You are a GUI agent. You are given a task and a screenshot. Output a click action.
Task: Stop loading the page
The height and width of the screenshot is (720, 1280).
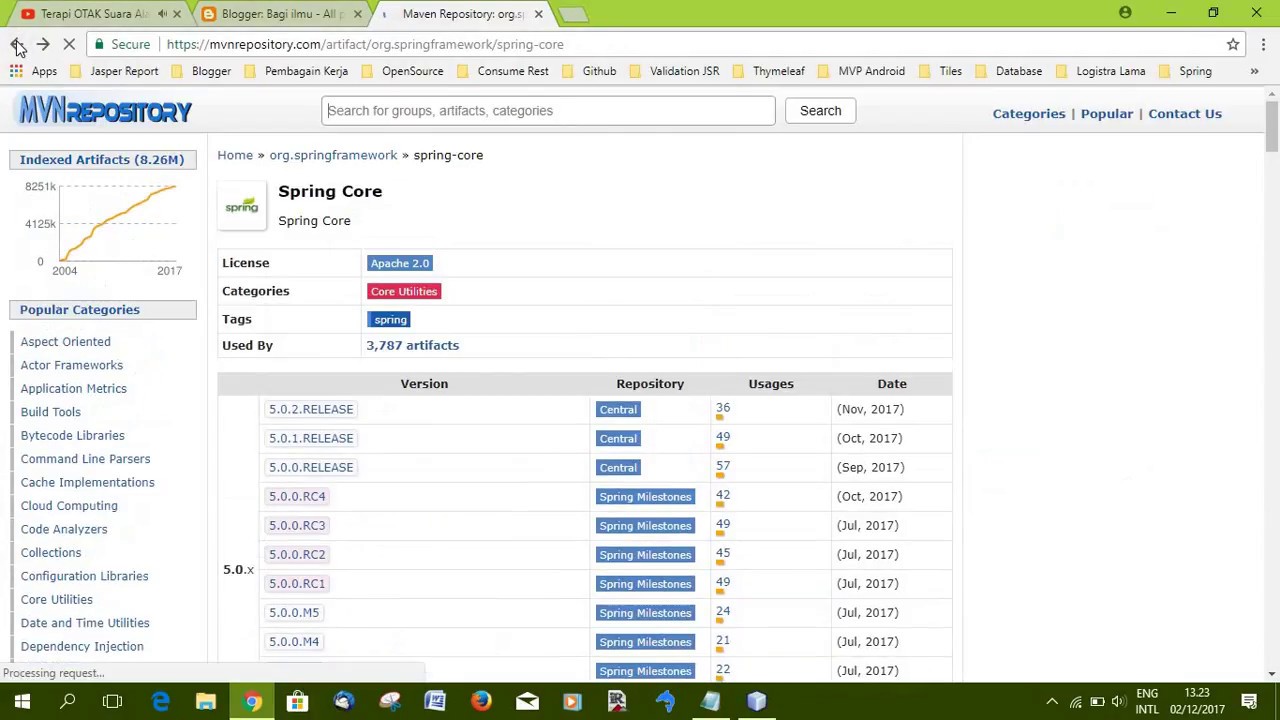[69, 44]
